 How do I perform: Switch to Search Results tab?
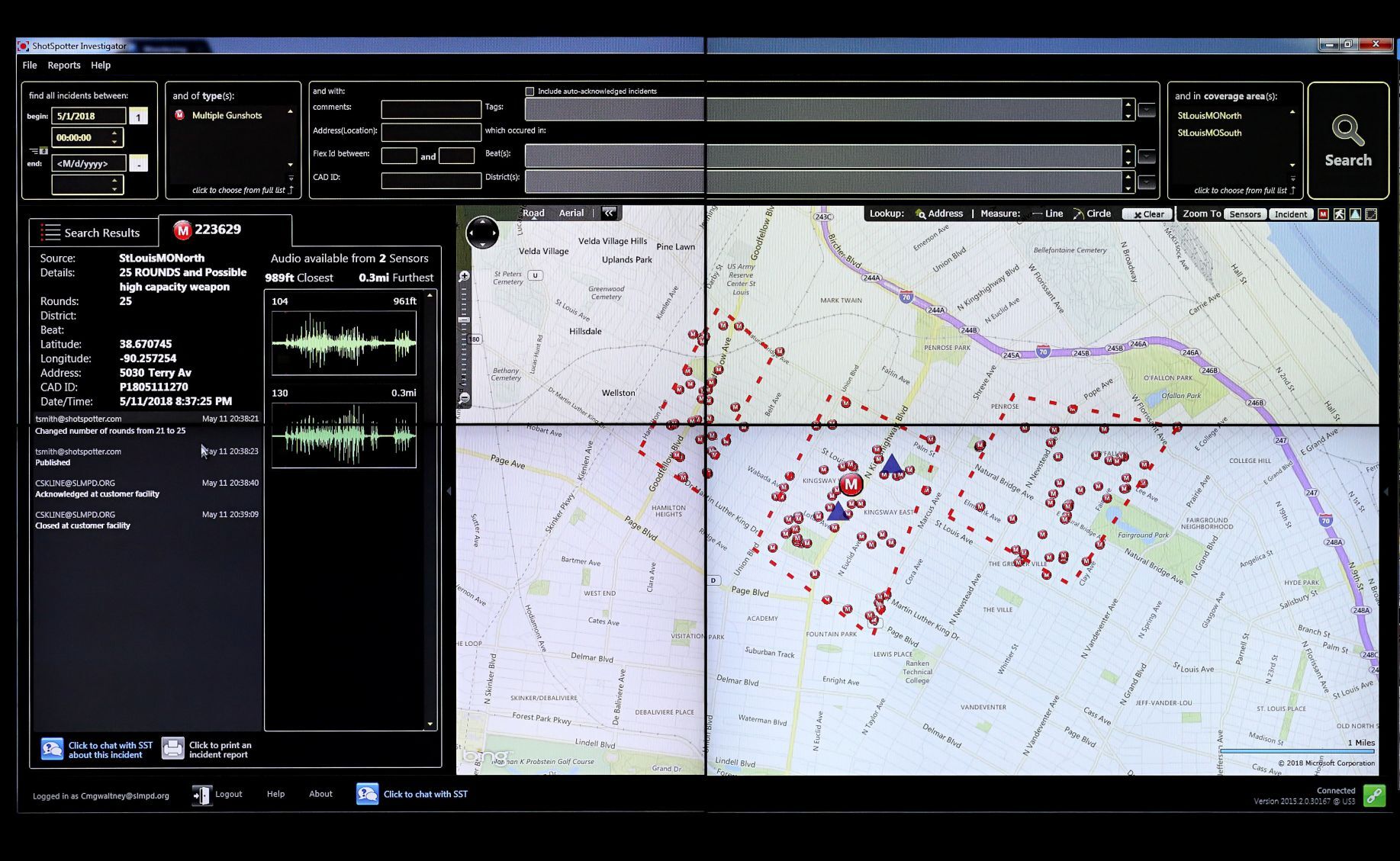pos(93,233)
